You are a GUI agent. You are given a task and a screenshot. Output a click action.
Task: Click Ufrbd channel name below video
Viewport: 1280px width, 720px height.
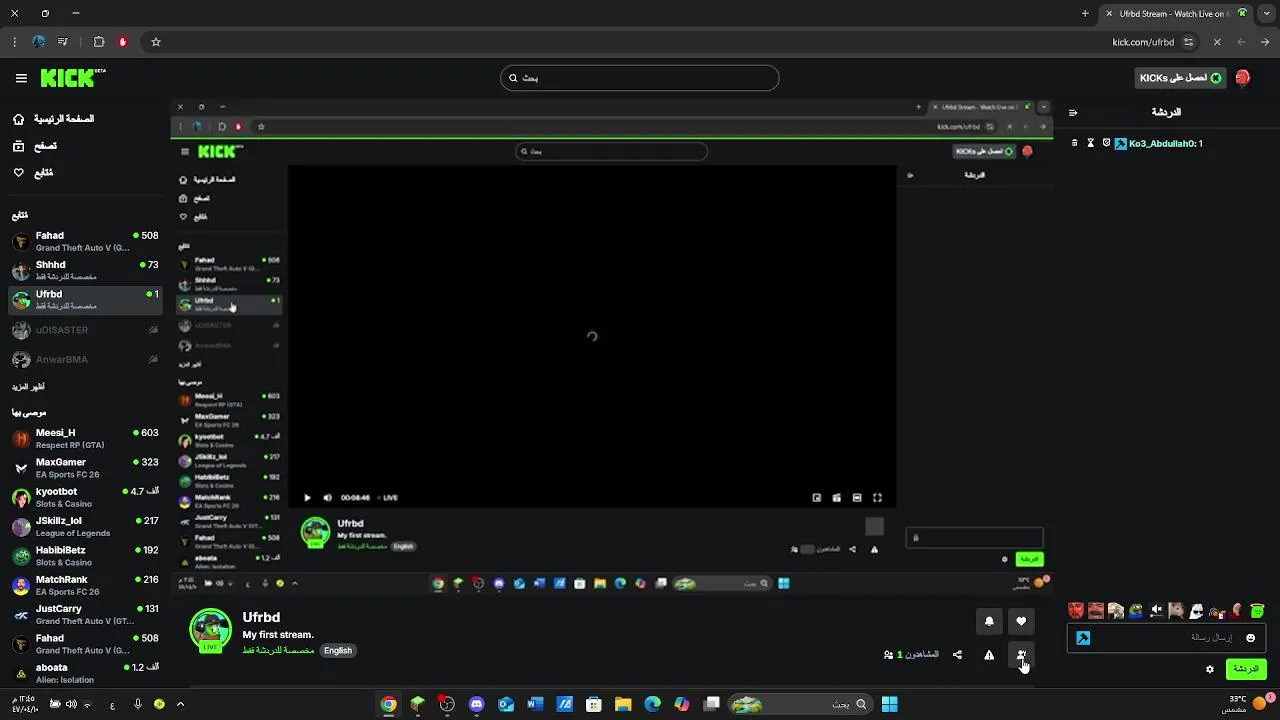coord(261,617)
